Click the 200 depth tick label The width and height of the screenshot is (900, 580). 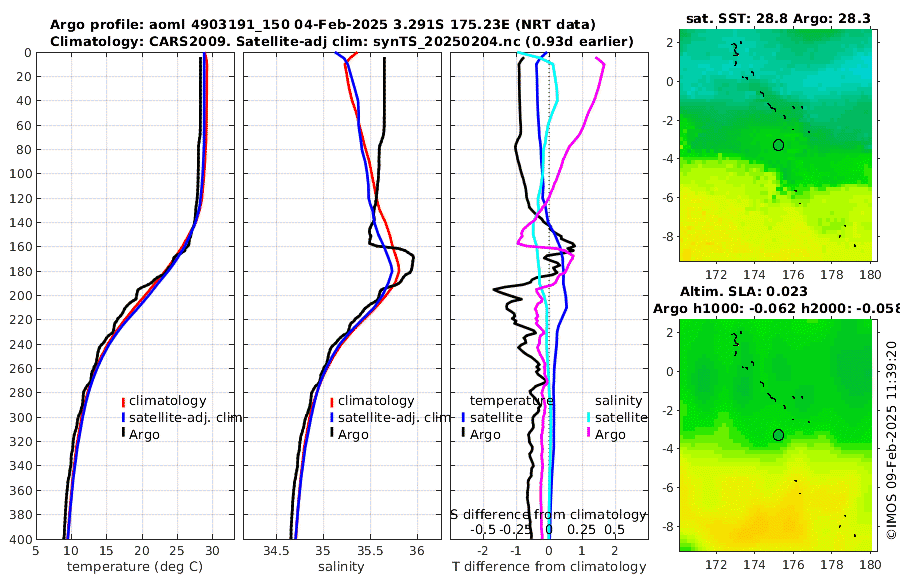click(20, 296)
